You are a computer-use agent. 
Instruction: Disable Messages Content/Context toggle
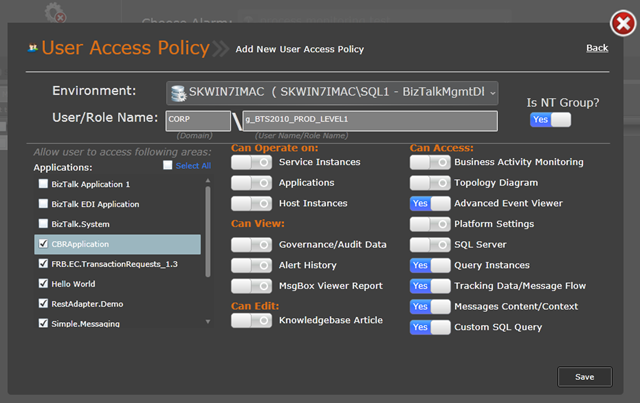tap(430, 307)
